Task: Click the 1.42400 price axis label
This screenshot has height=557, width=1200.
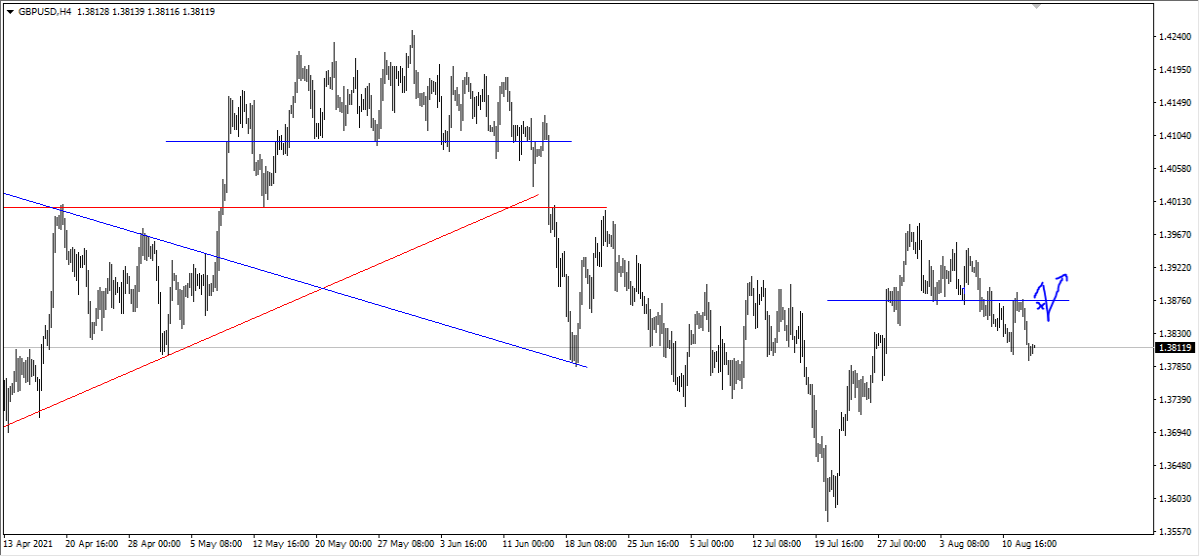Action: click(1173, 37)
